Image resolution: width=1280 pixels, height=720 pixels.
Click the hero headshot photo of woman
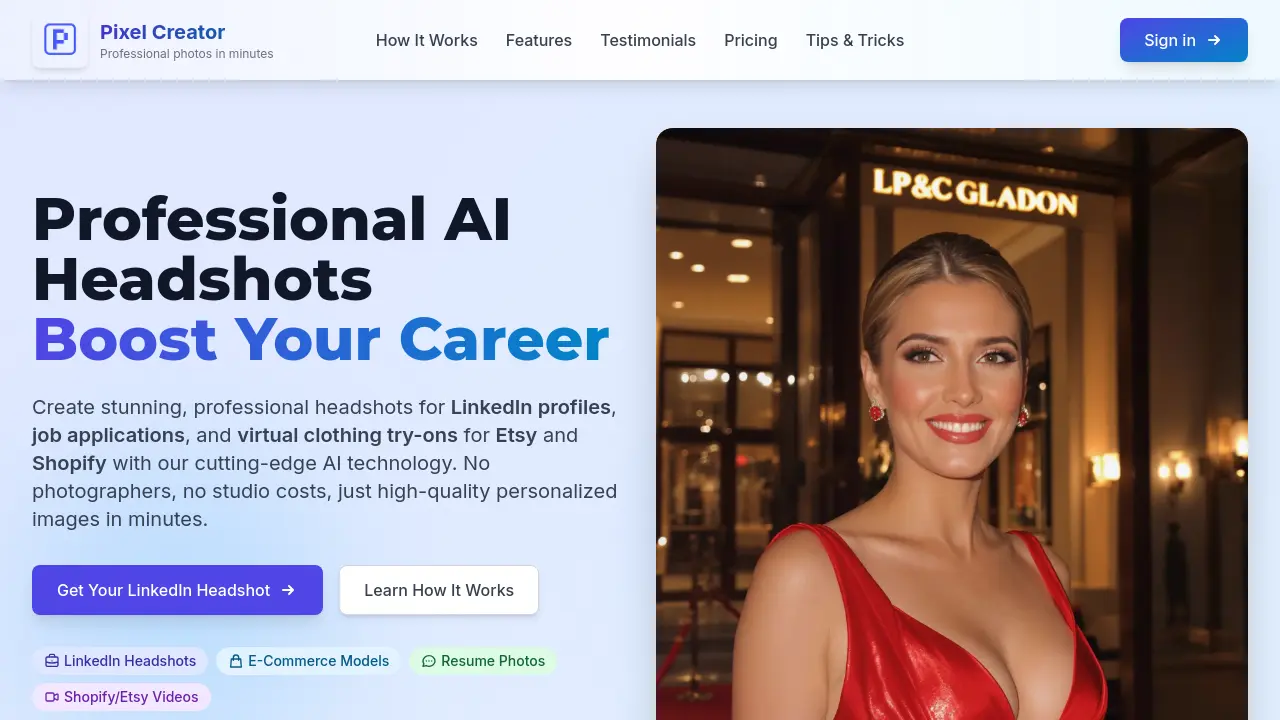952,424
